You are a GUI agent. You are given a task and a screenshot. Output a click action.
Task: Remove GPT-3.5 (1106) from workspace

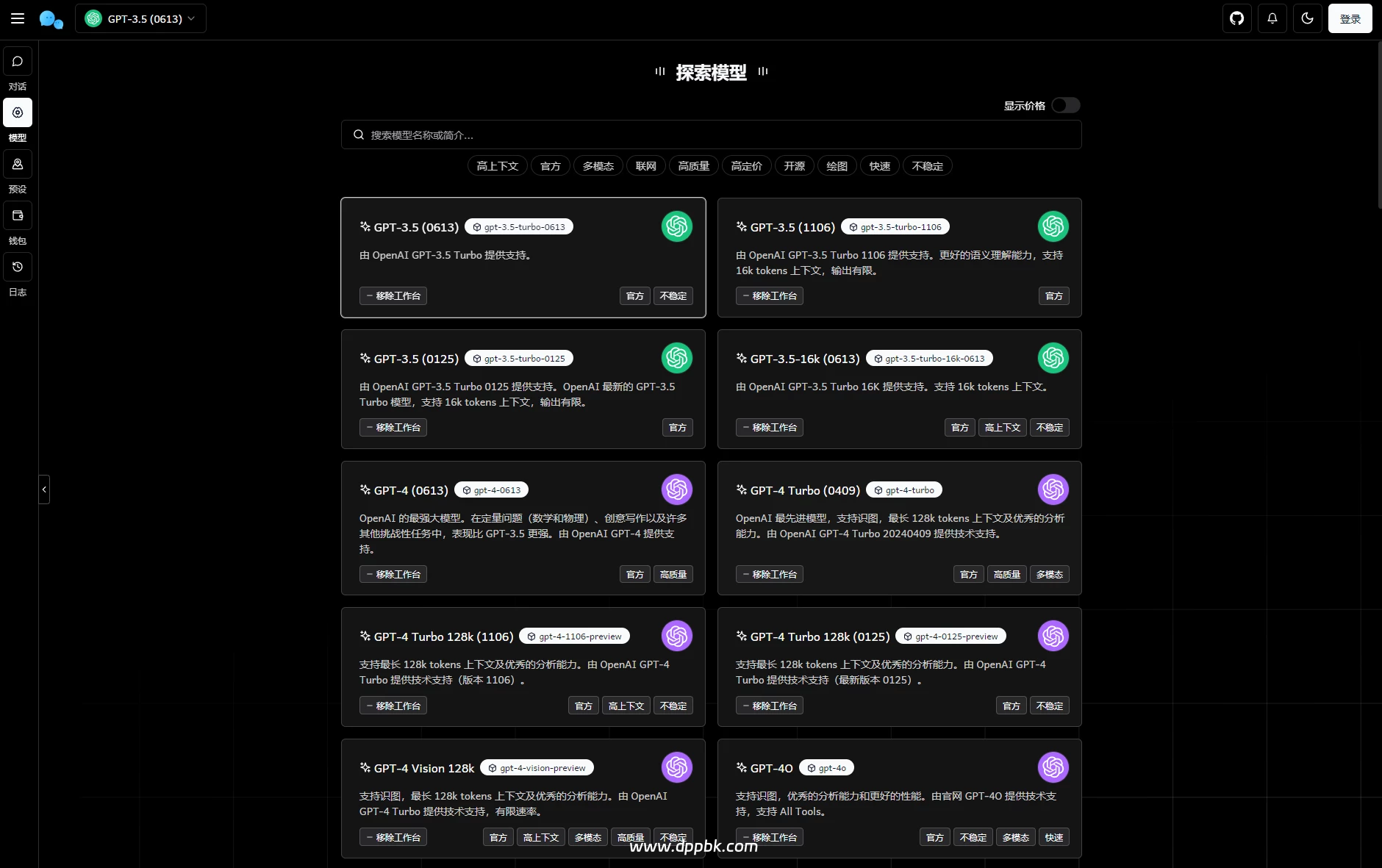point(770,296)
